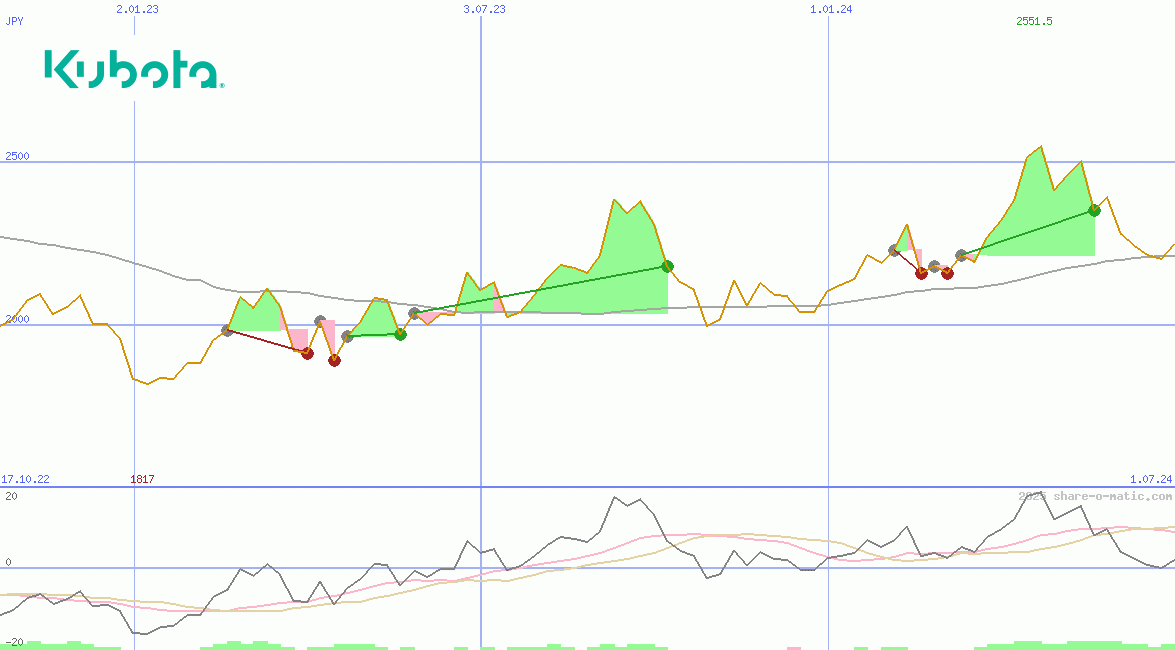Screen dimensions: 1175x650
Task: Click the 1817 low price label
Action: point(142,480)
